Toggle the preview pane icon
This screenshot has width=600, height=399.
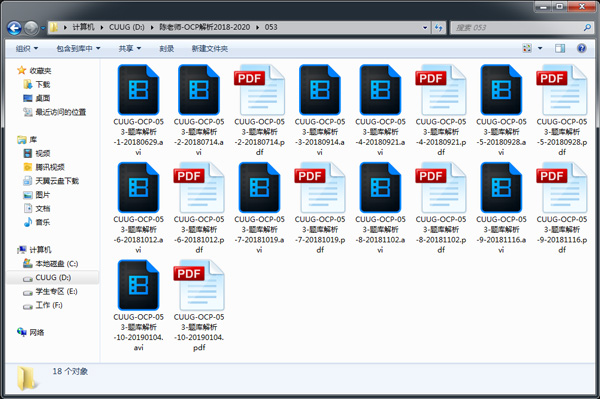coord(560,48)
